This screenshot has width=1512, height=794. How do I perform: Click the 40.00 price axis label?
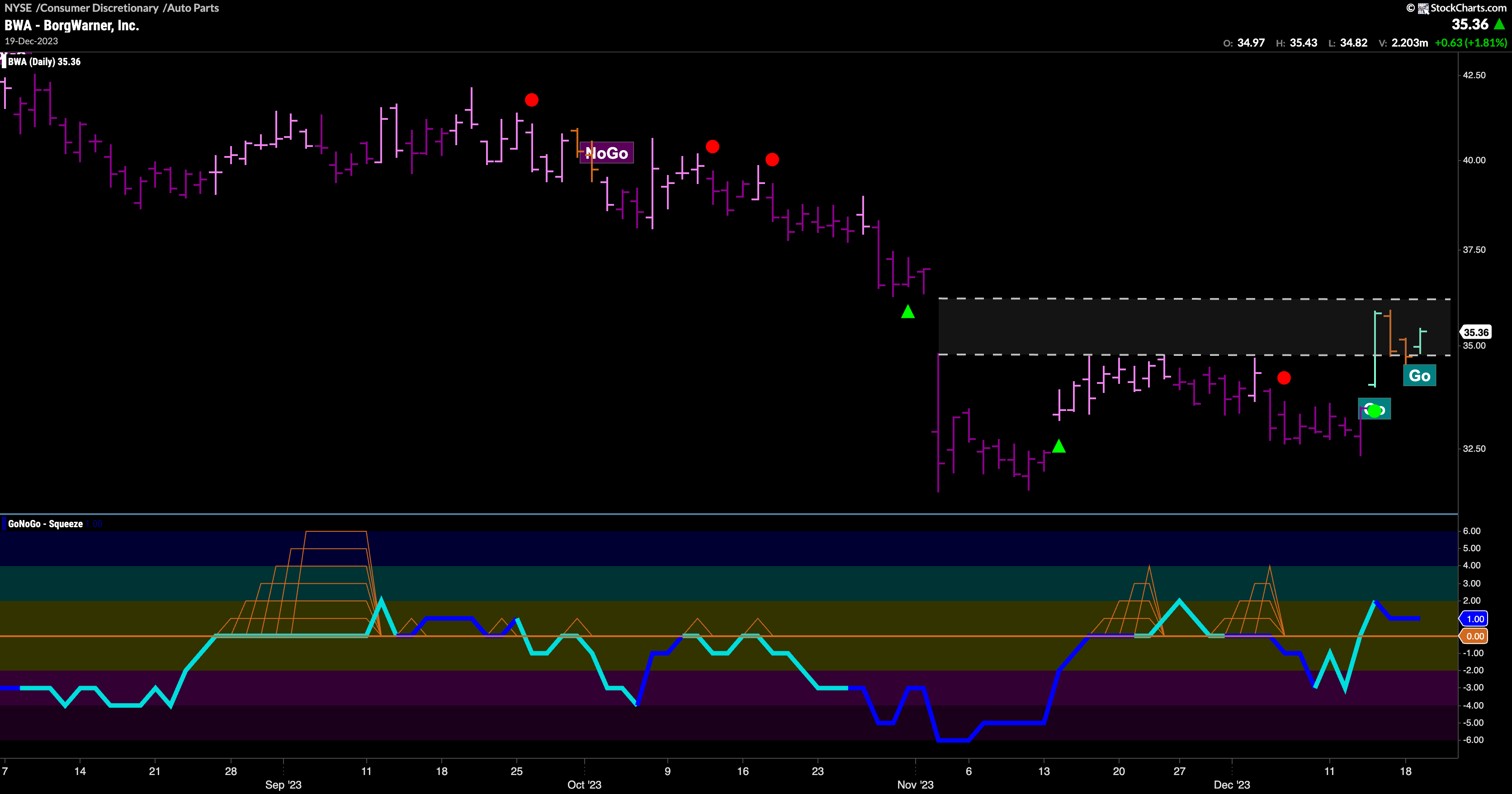1474,160
